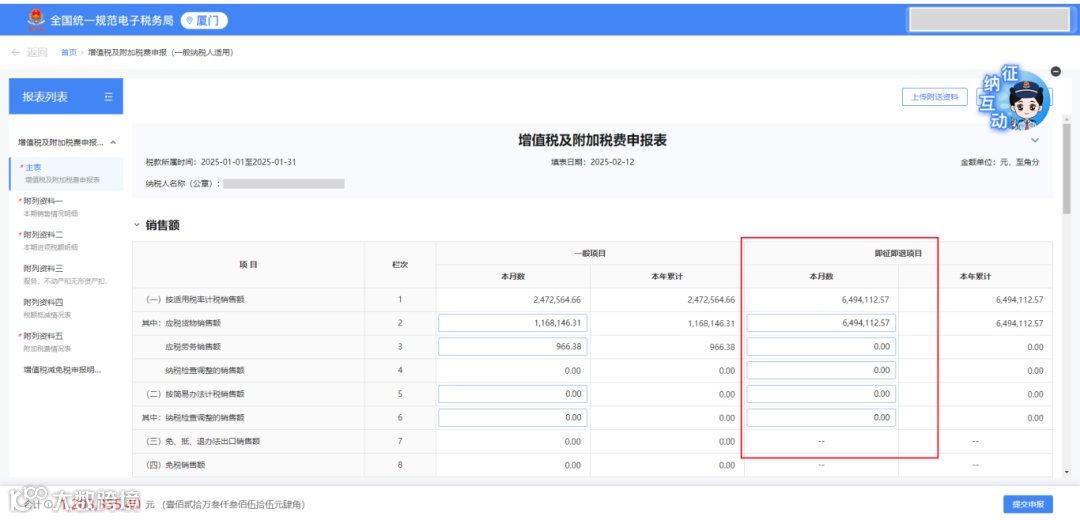The image size is (1080, 520).
Task: Edit 应税劳务销售额 一般项目 本月数 field
Action: [x=512, y=346]
